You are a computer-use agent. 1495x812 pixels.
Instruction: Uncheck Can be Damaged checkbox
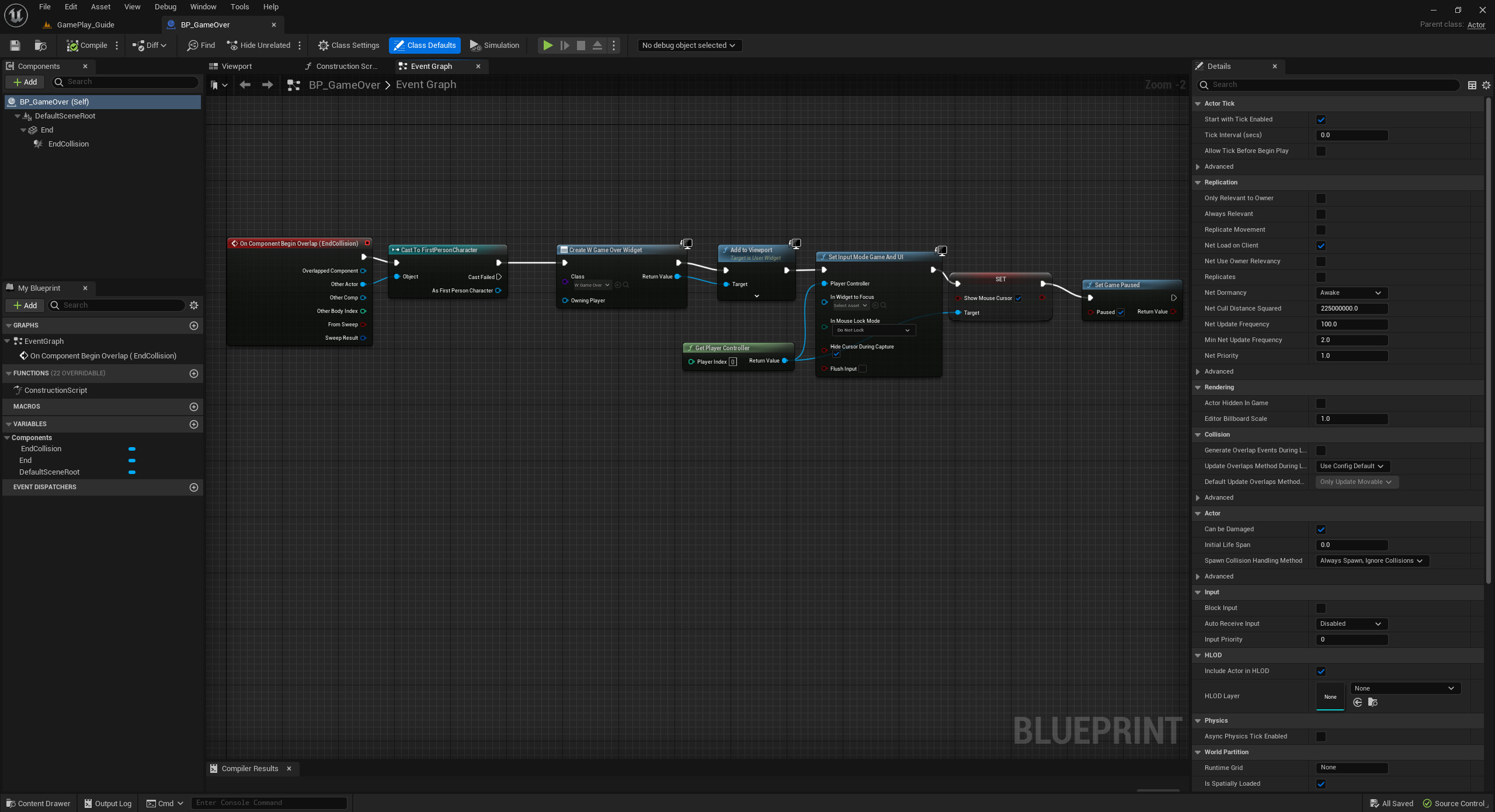click(1321, 529)
